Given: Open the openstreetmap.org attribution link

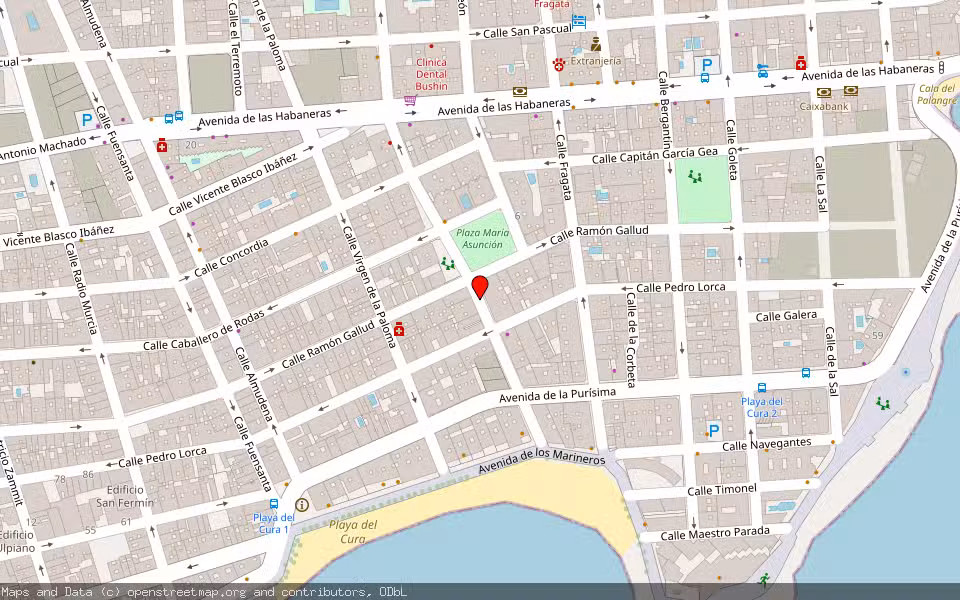Looking at the screenshot, I should tap(186, 592).
